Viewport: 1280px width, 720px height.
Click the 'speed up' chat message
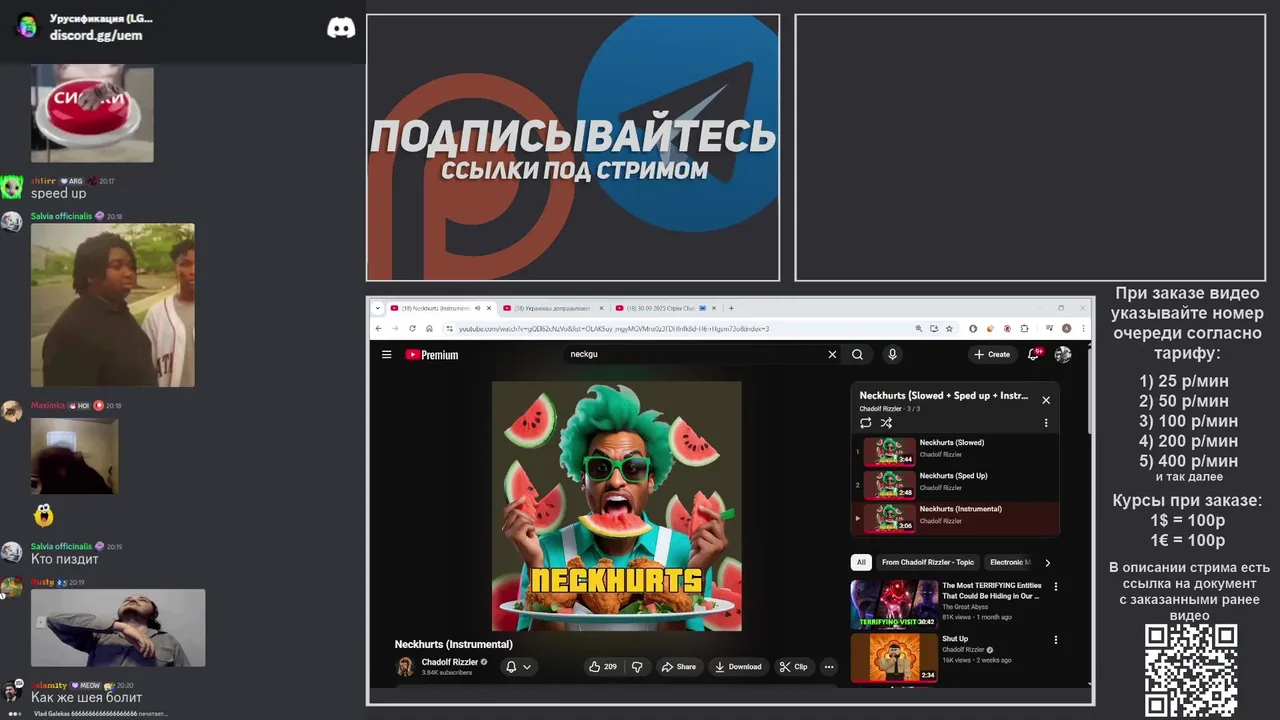click(x=58, y=193)
